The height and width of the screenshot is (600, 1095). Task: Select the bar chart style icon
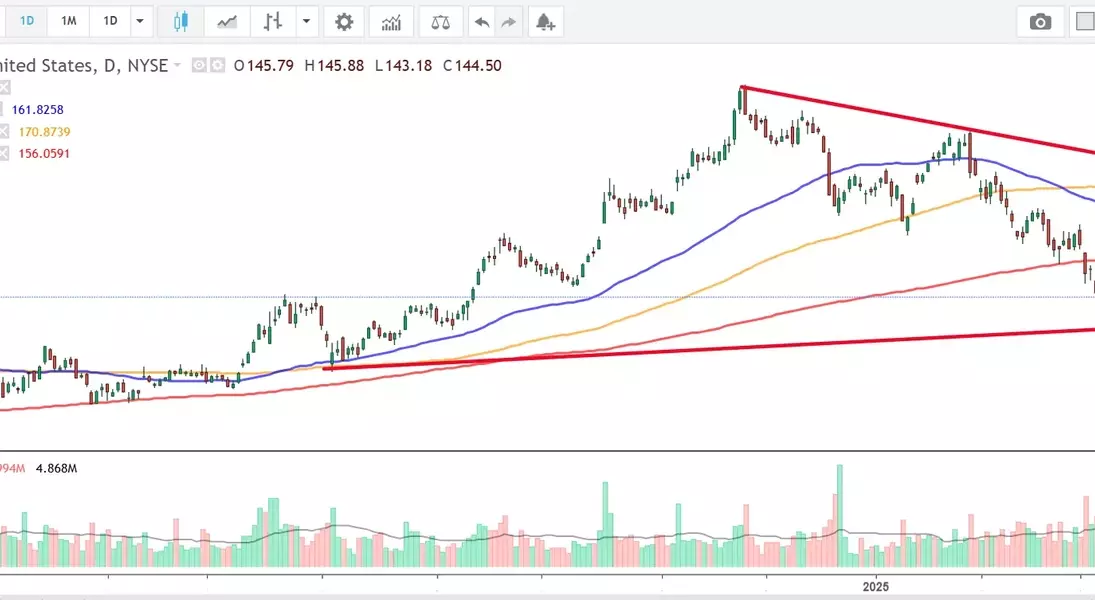pyautogui.click(x=272, y=21)
